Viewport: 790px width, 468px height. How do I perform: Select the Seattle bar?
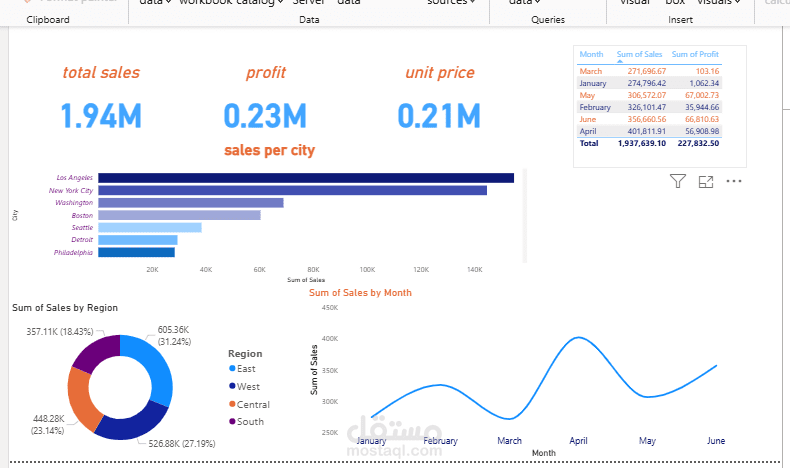(x=150, y=228)
